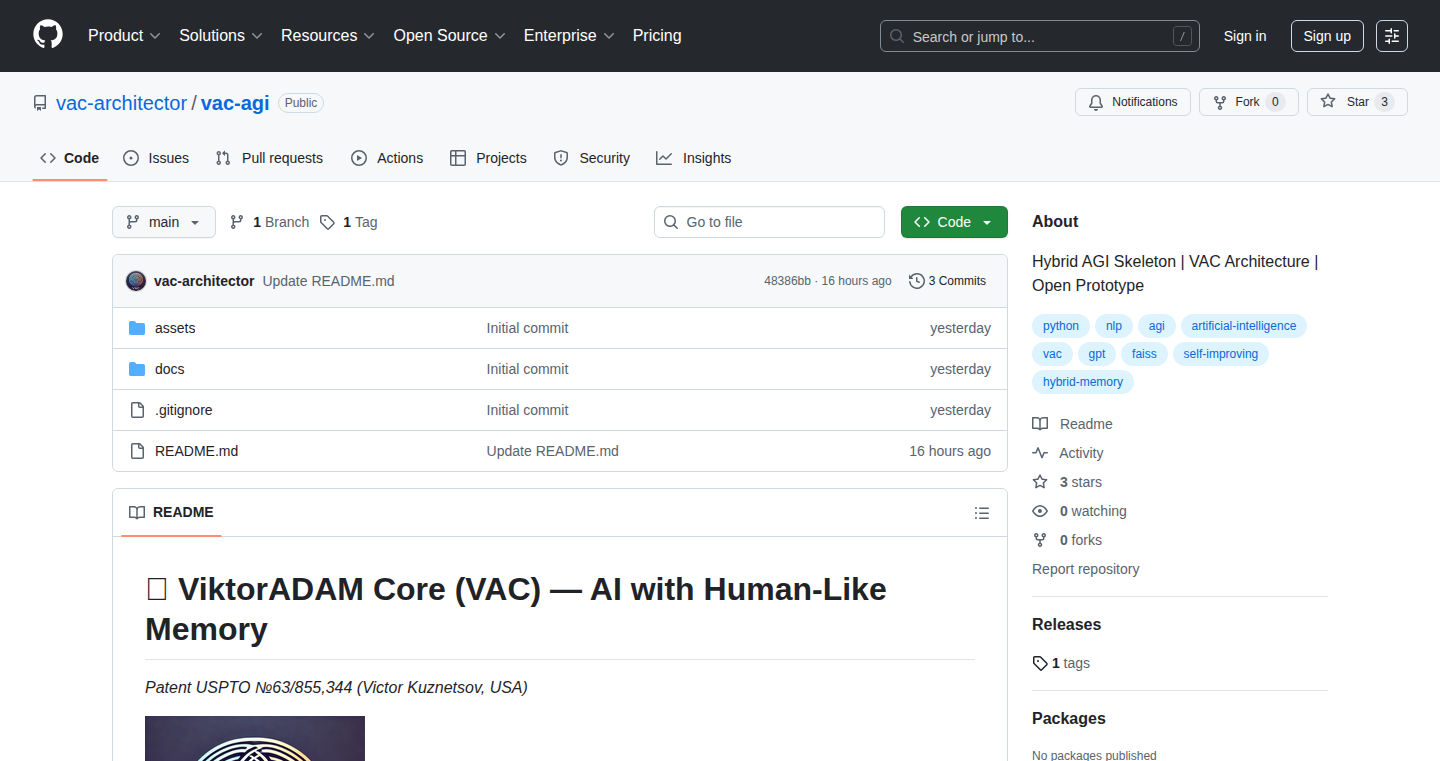Select the artificial-intelligence topic tag
This screenshot has width=1440, height=761.
pos(1244,326)
